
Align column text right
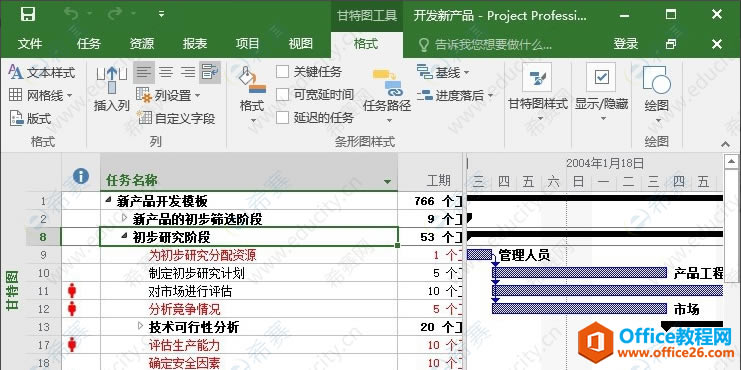pos(188,72)
